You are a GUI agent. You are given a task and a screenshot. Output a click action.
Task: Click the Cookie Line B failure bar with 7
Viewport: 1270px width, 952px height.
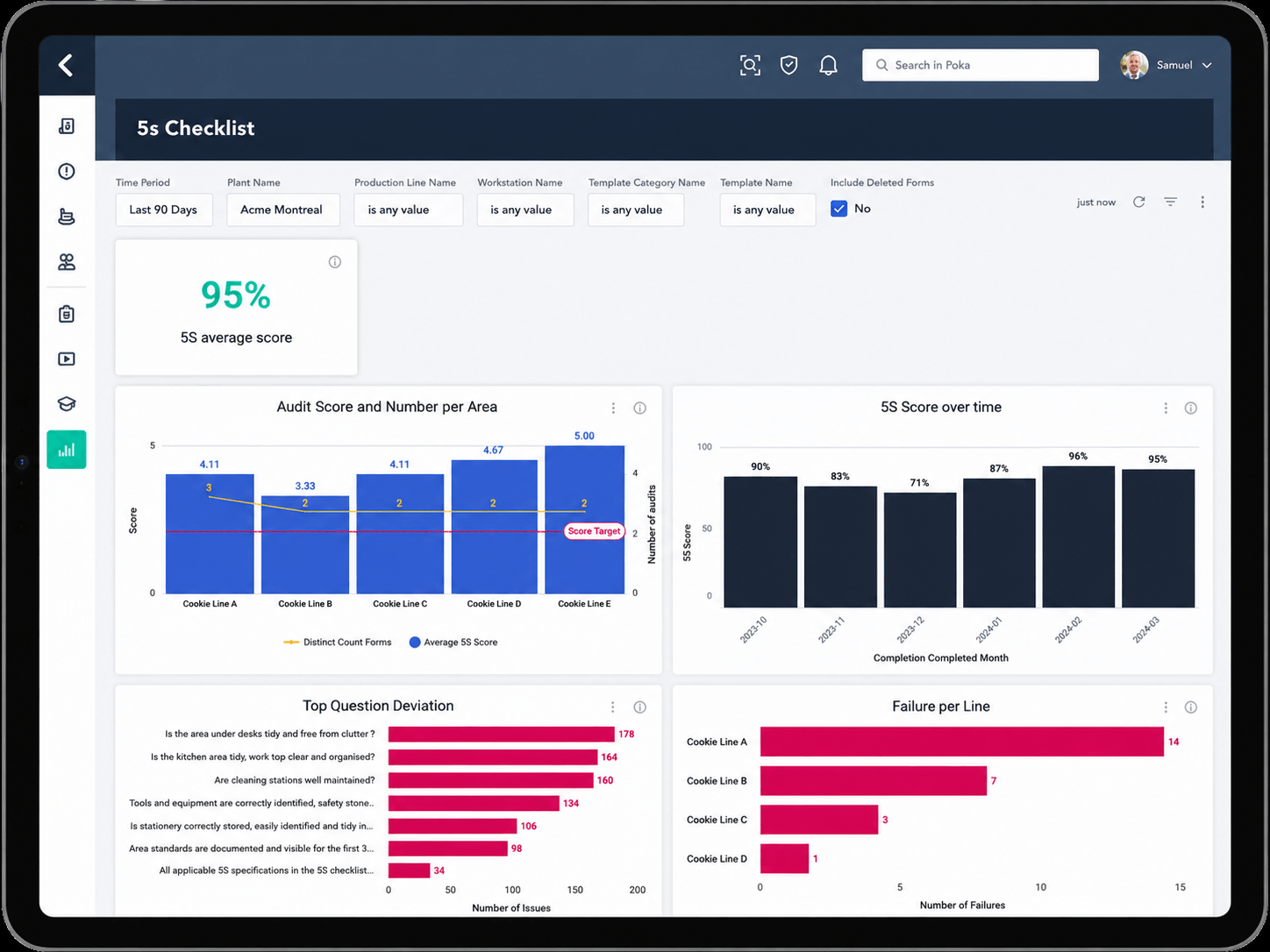click(874, 781)
